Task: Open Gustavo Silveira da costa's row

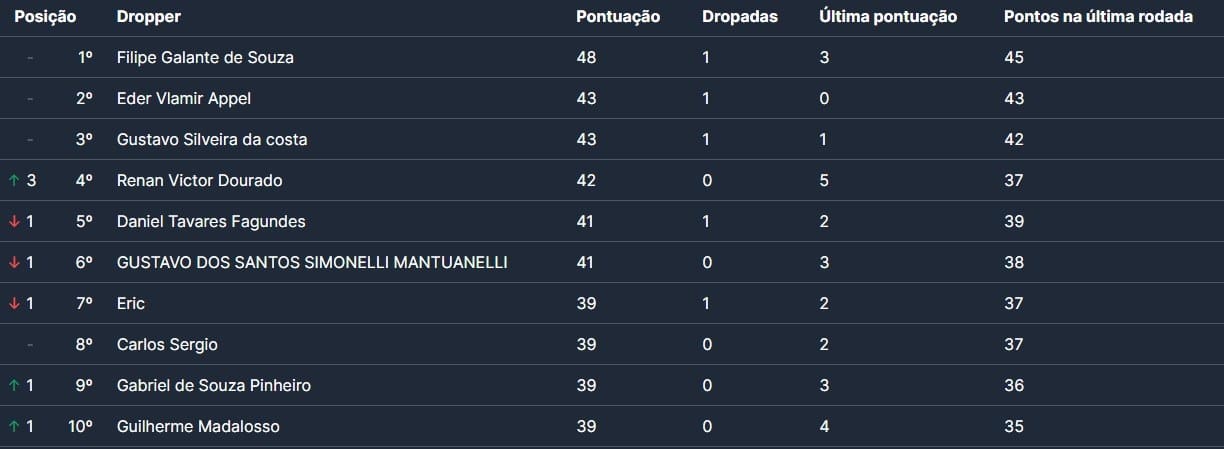Action: 212,140
